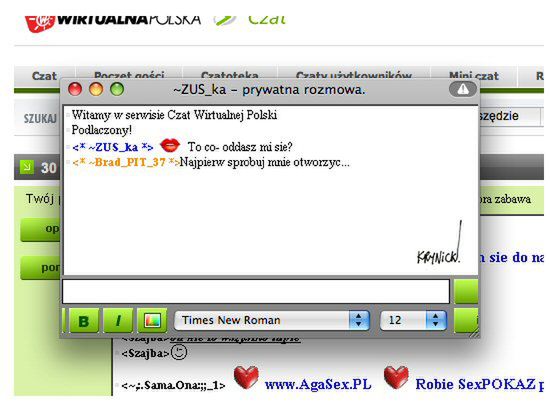The height and width of the screenshot is (412, 550).
Task: Click the green button starting with 'op'
Action: click(40, 229)
